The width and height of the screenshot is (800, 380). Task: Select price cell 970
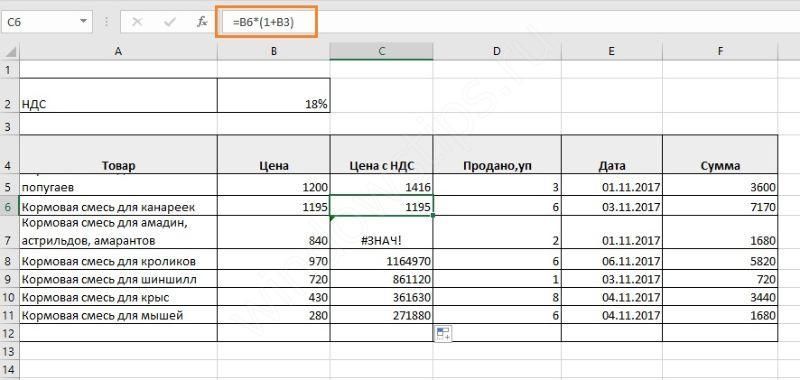[x=274, y=260]
